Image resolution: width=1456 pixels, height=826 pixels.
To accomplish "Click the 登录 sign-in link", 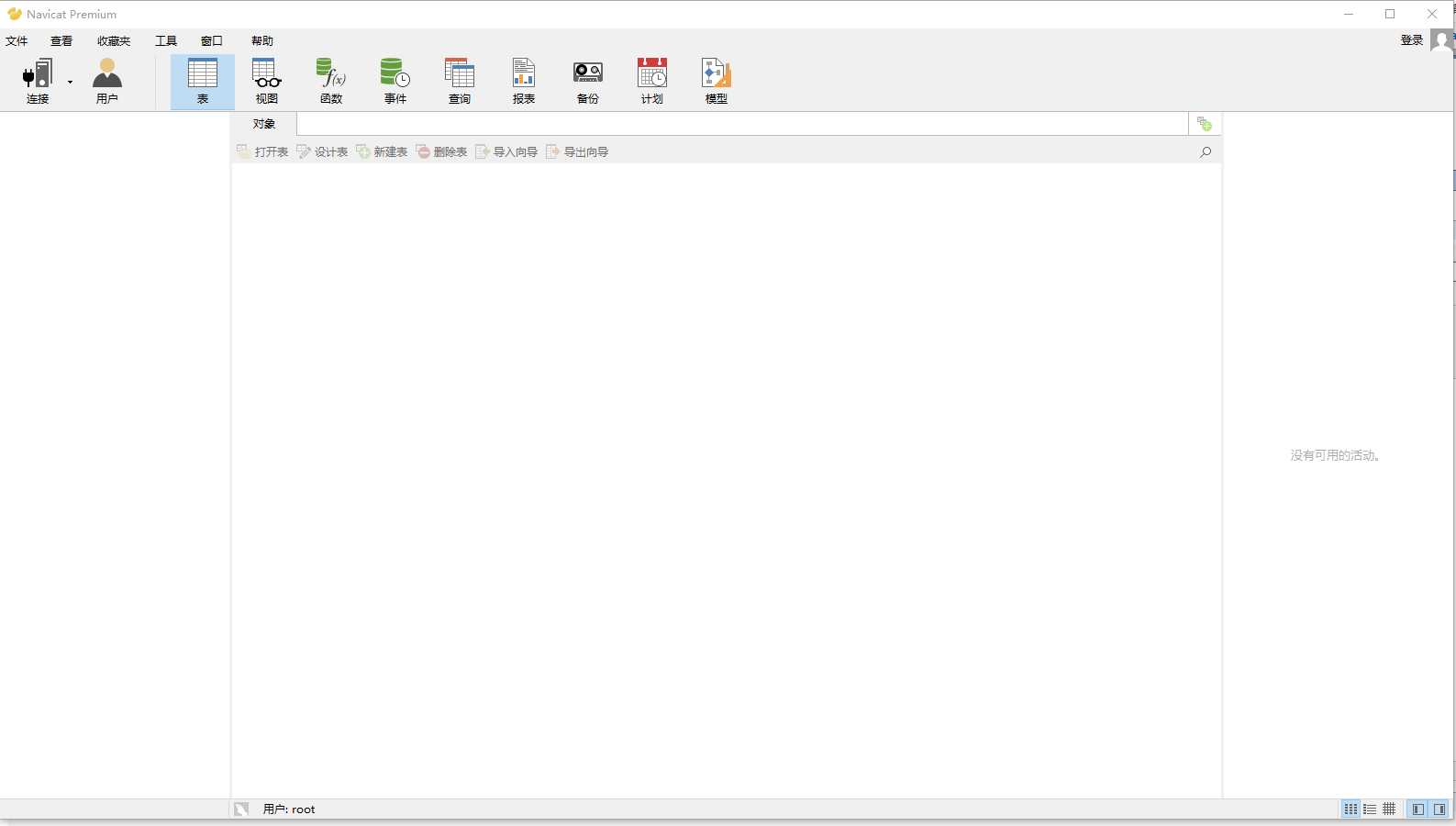I will pyautogui.click(x=1412, y=40).
